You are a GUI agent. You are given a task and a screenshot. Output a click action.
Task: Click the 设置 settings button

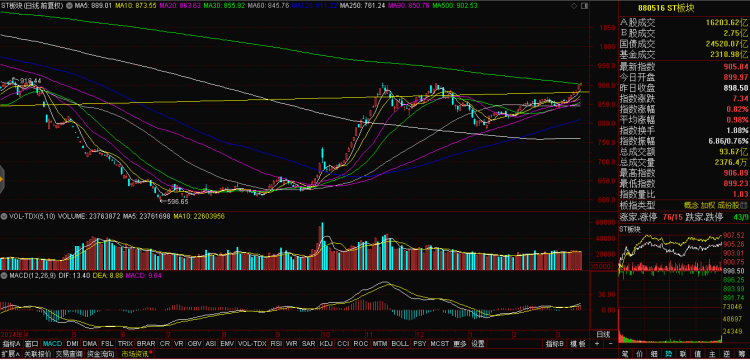[478, 344]
